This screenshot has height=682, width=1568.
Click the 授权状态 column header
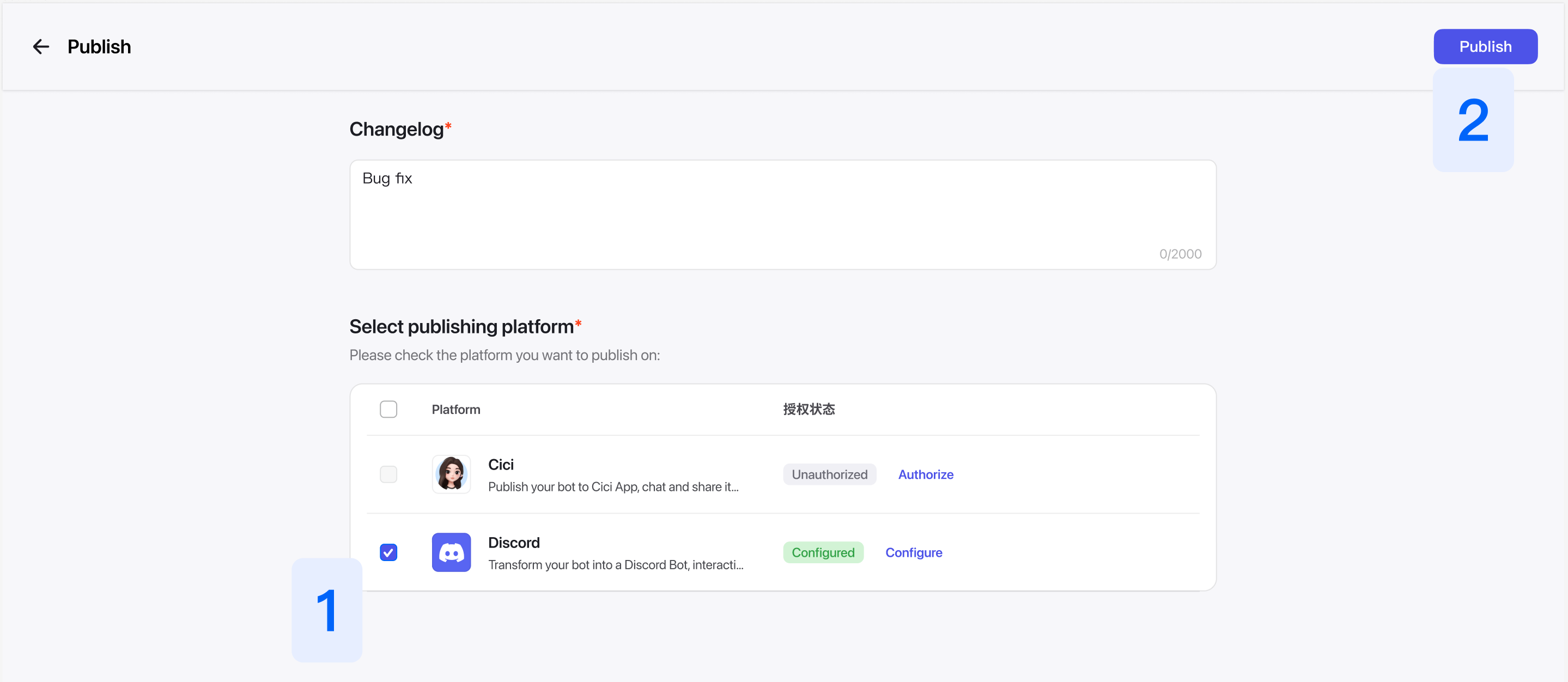[x=809, y=410]
